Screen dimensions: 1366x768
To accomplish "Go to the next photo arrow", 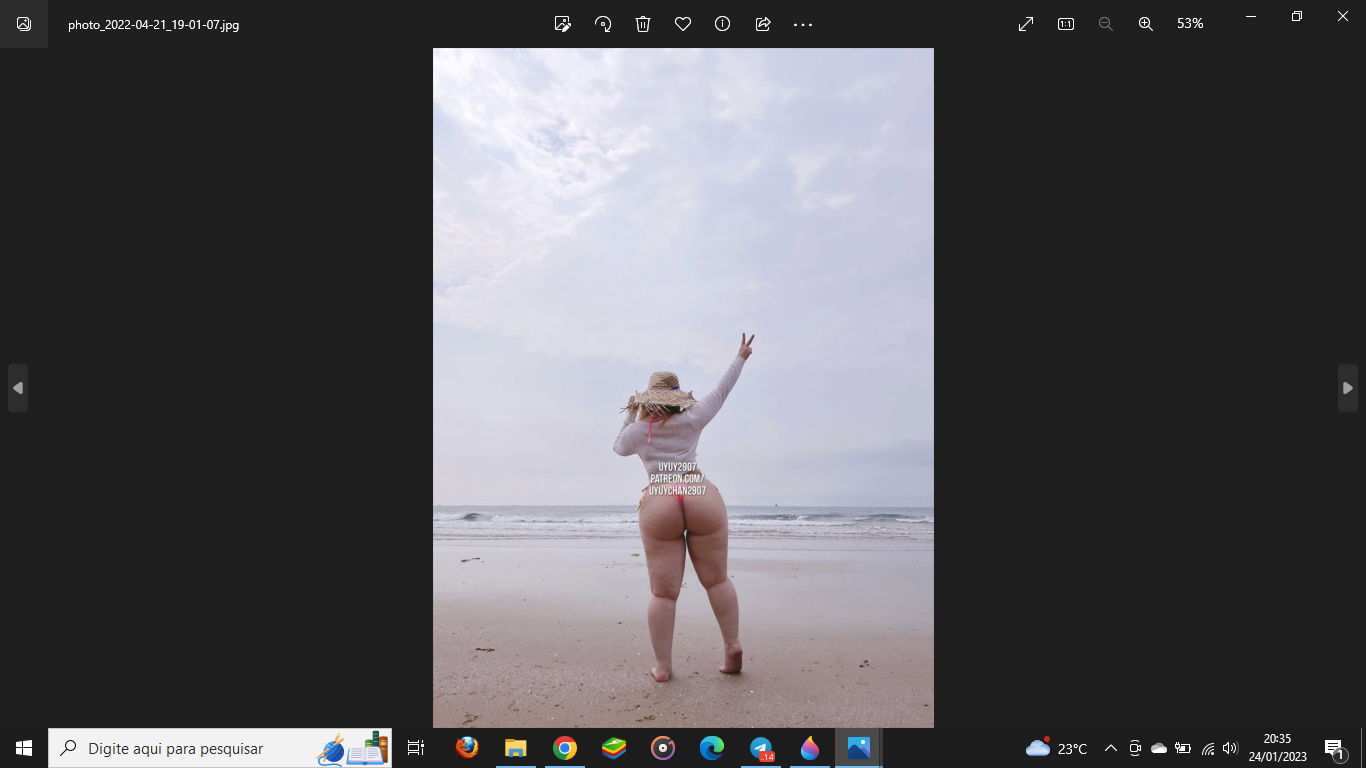I will [x=1348, y=388].
